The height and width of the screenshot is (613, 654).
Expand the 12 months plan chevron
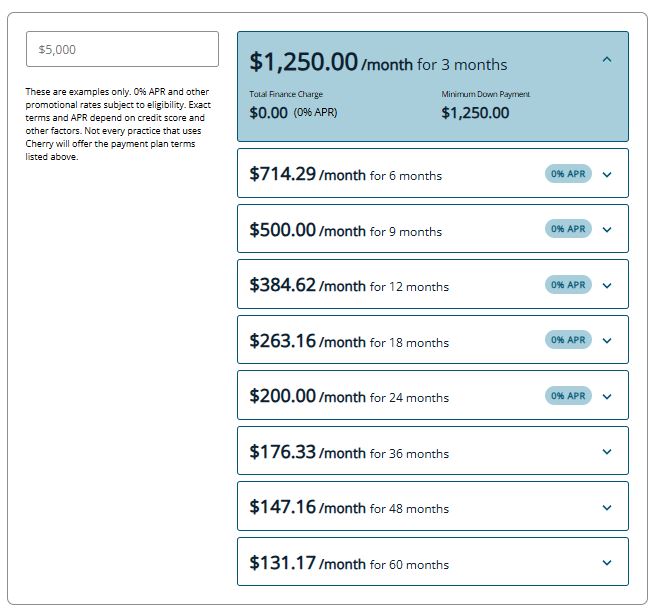coord(607,285)
